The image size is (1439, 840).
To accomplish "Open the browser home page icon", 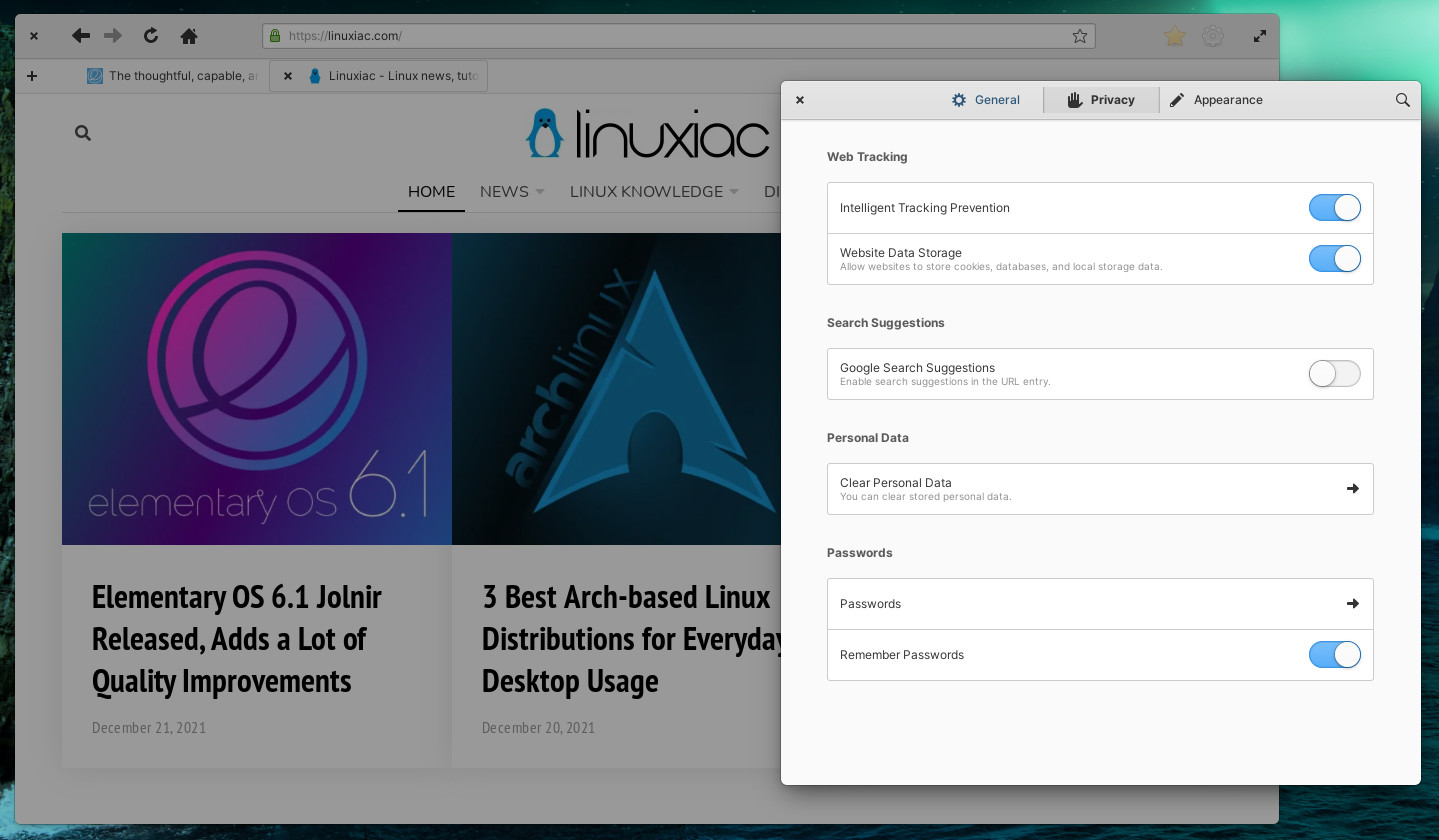I will click(188, 36).
